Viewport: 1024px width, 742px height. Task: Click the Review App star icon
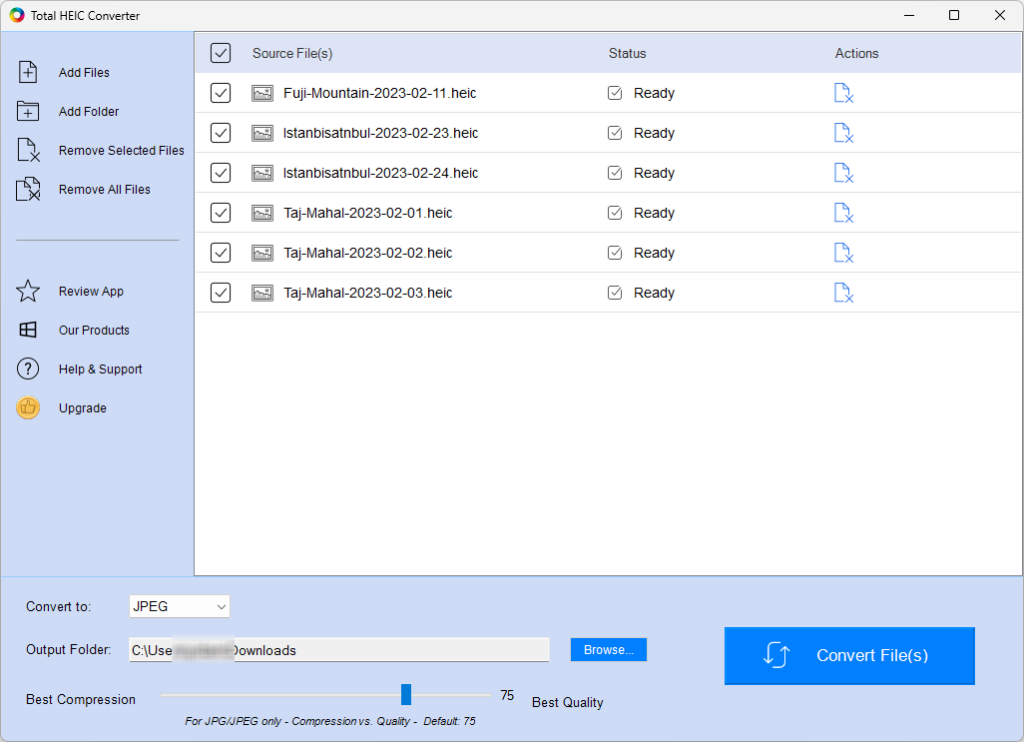pyautogui.click(x=28, y=291)
